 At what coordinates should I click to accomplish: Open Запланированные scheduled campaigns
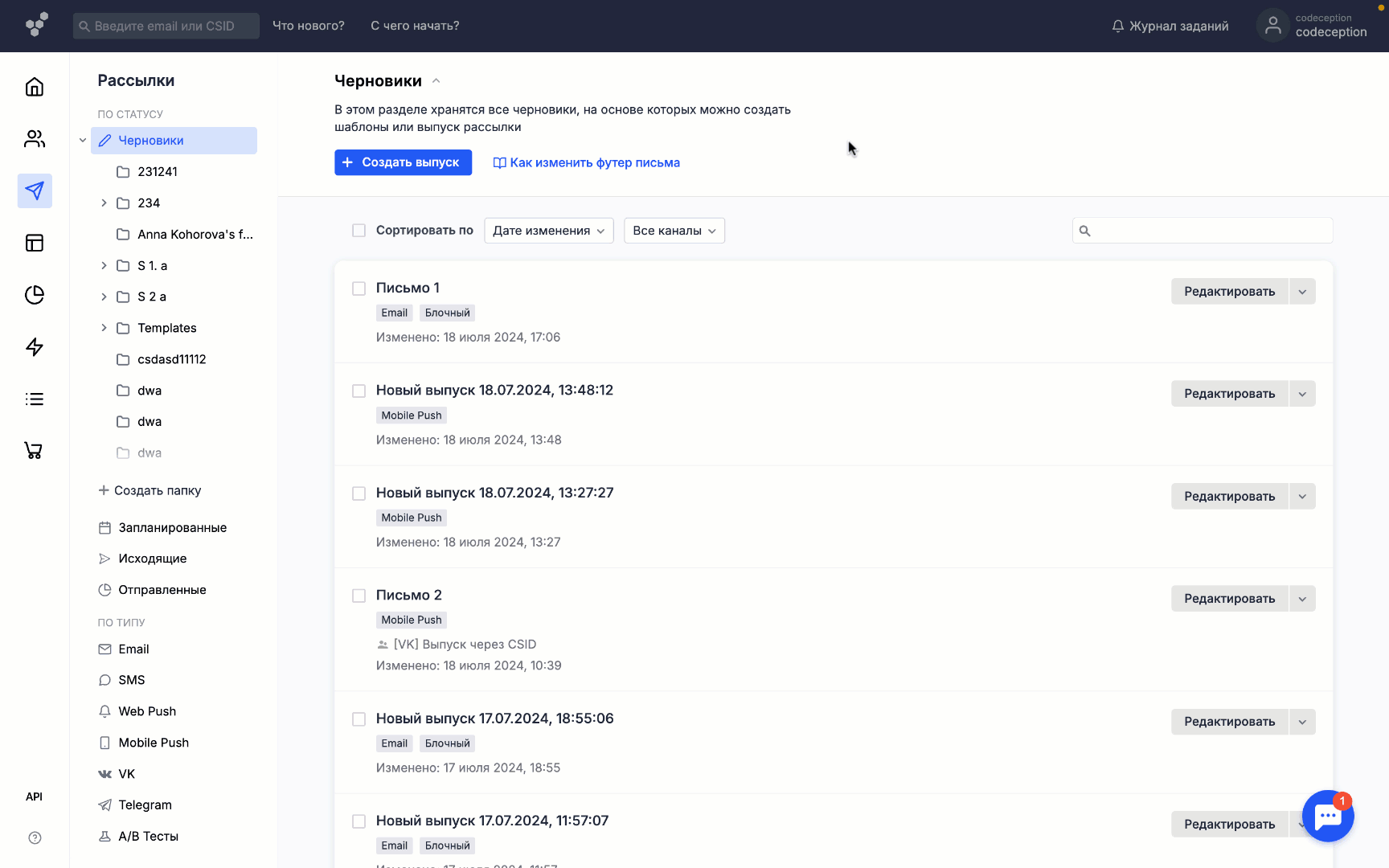(x=174, y=528)
